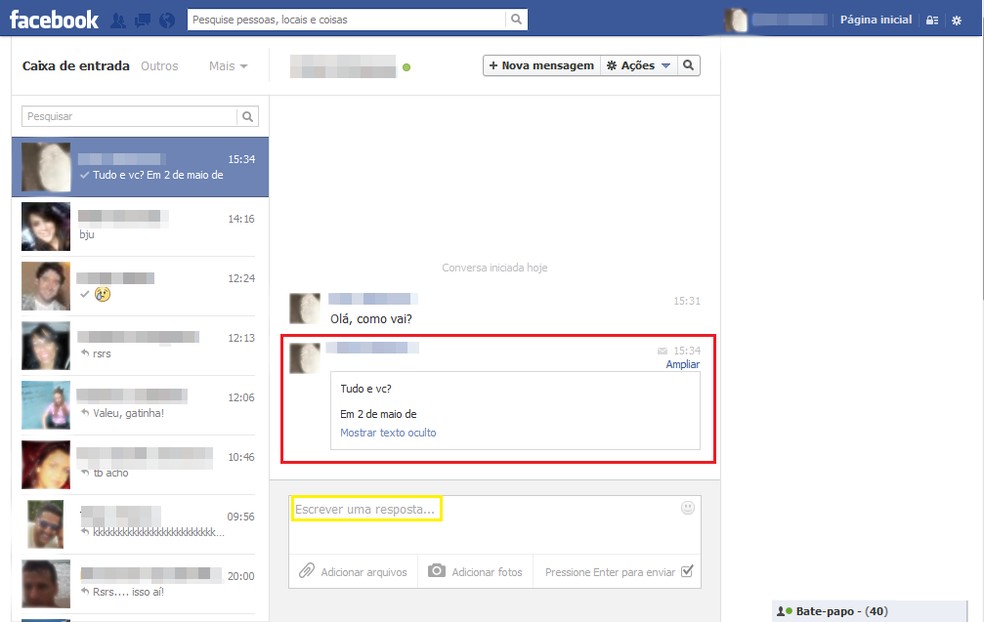Open friend requests from the top bar
The height and width of the screenshot is (622, 984).
(118, 19)
